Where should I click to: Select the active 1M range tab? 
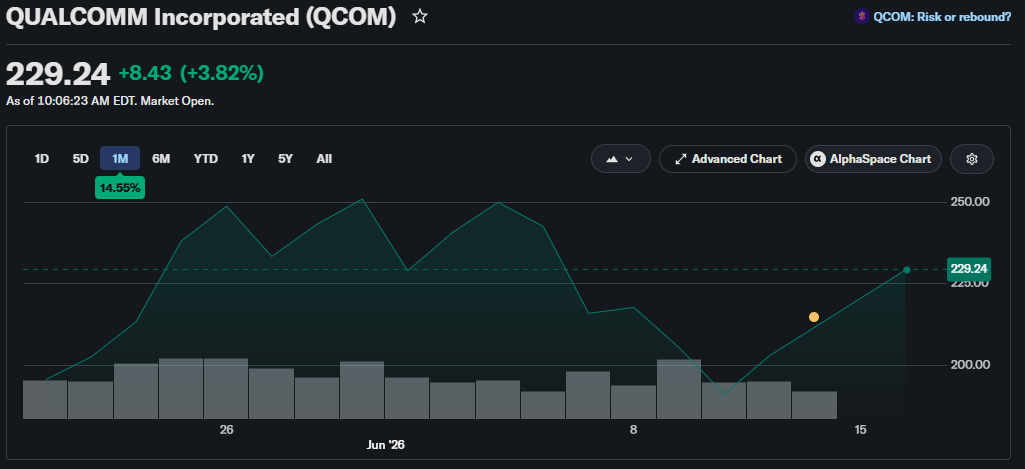pos(120,159)
